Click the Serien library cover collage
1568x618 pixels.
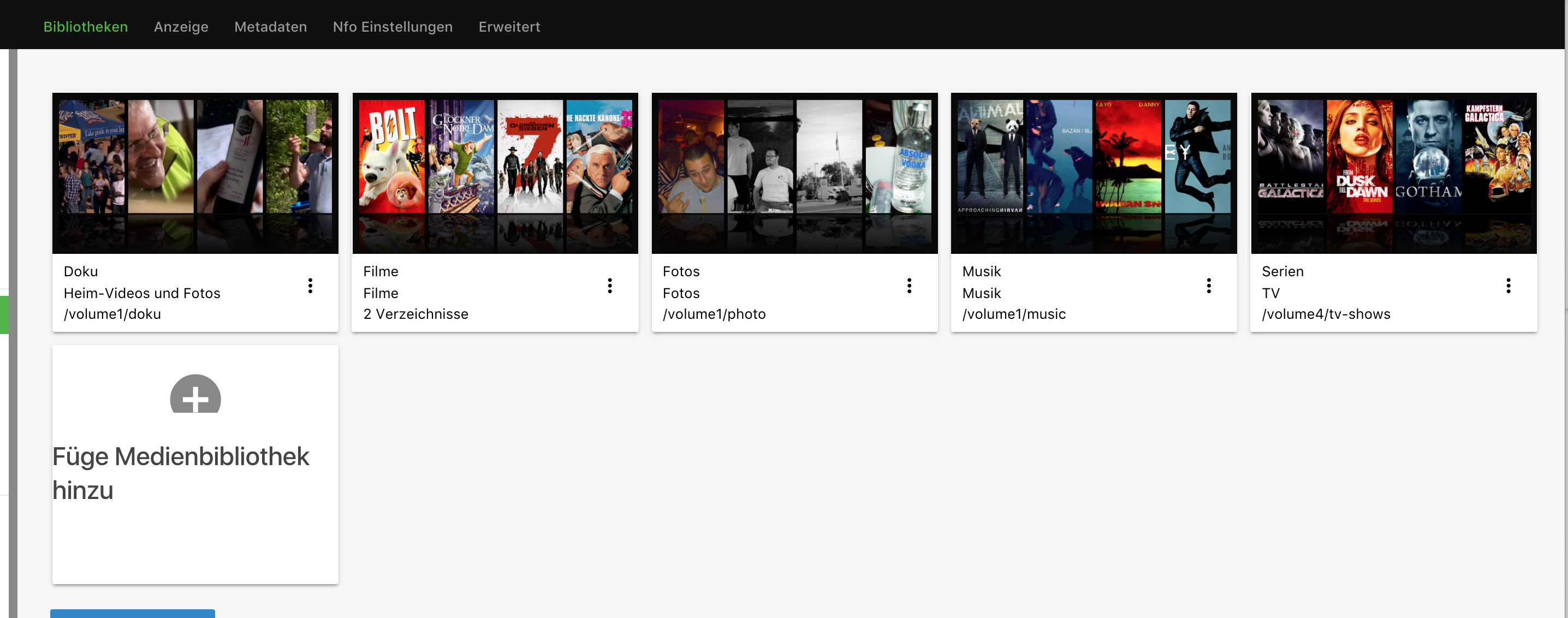(x=1394, y=173)
